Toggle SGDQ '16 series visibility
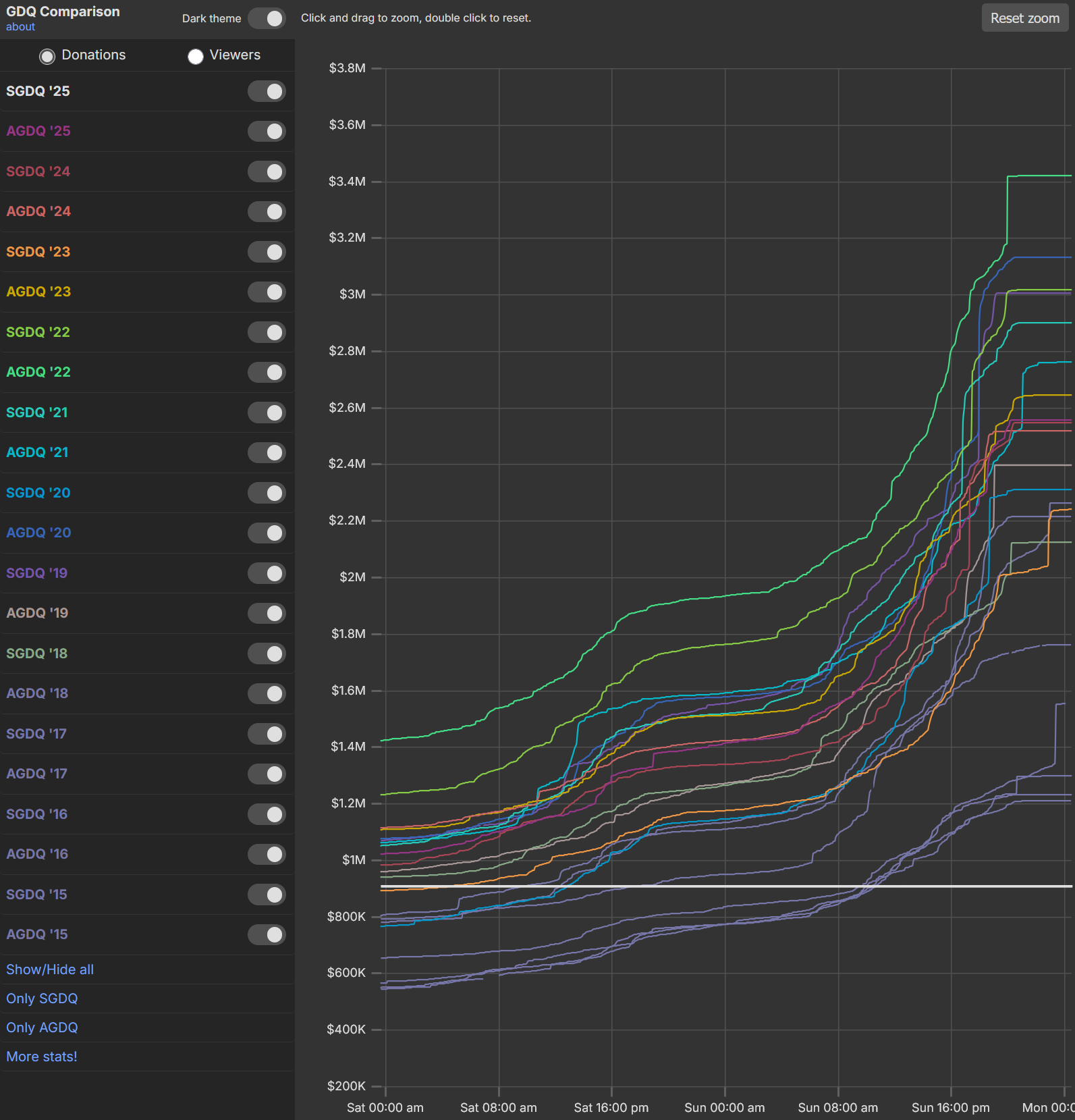The width and height of the screenshot is (1075, 1120). pos(267,814)
